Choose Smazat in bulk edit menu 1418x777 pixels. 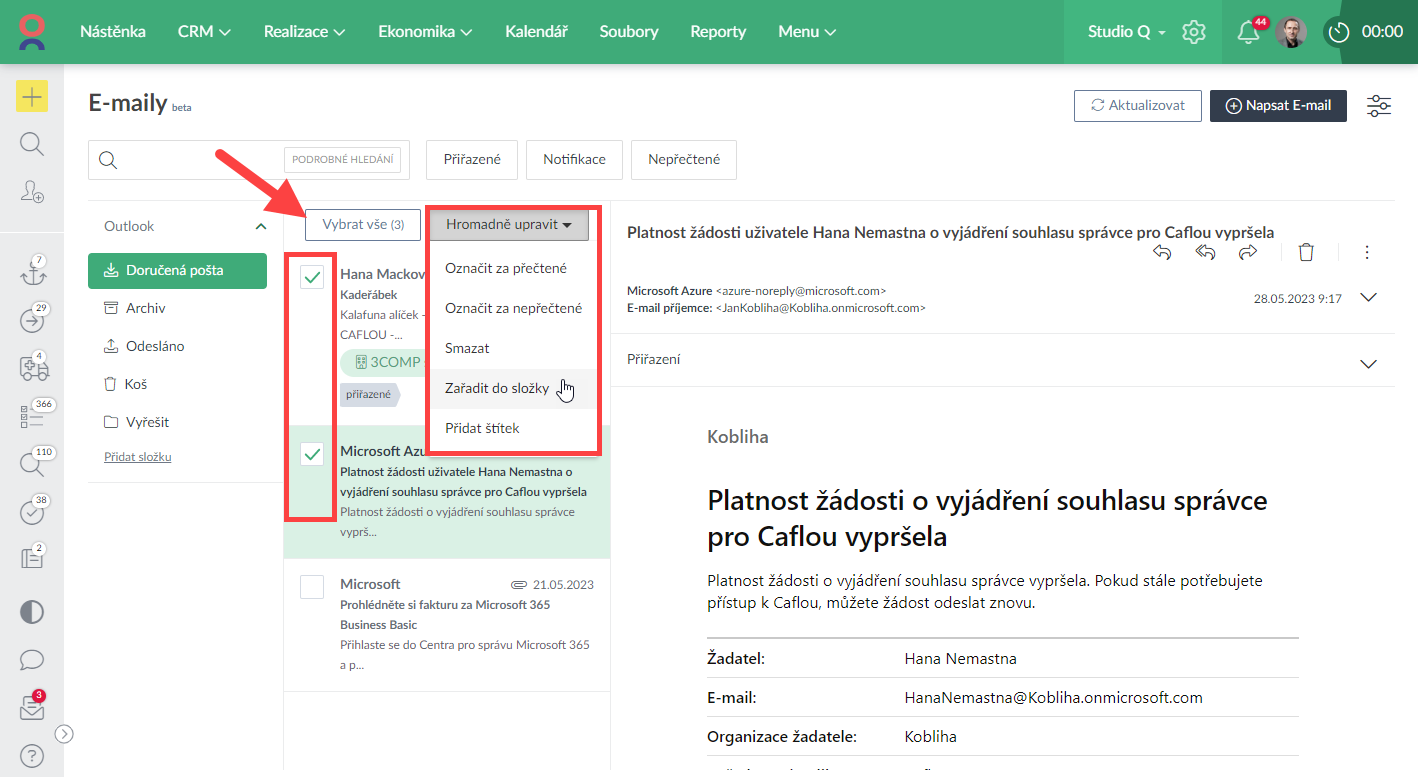513,348
